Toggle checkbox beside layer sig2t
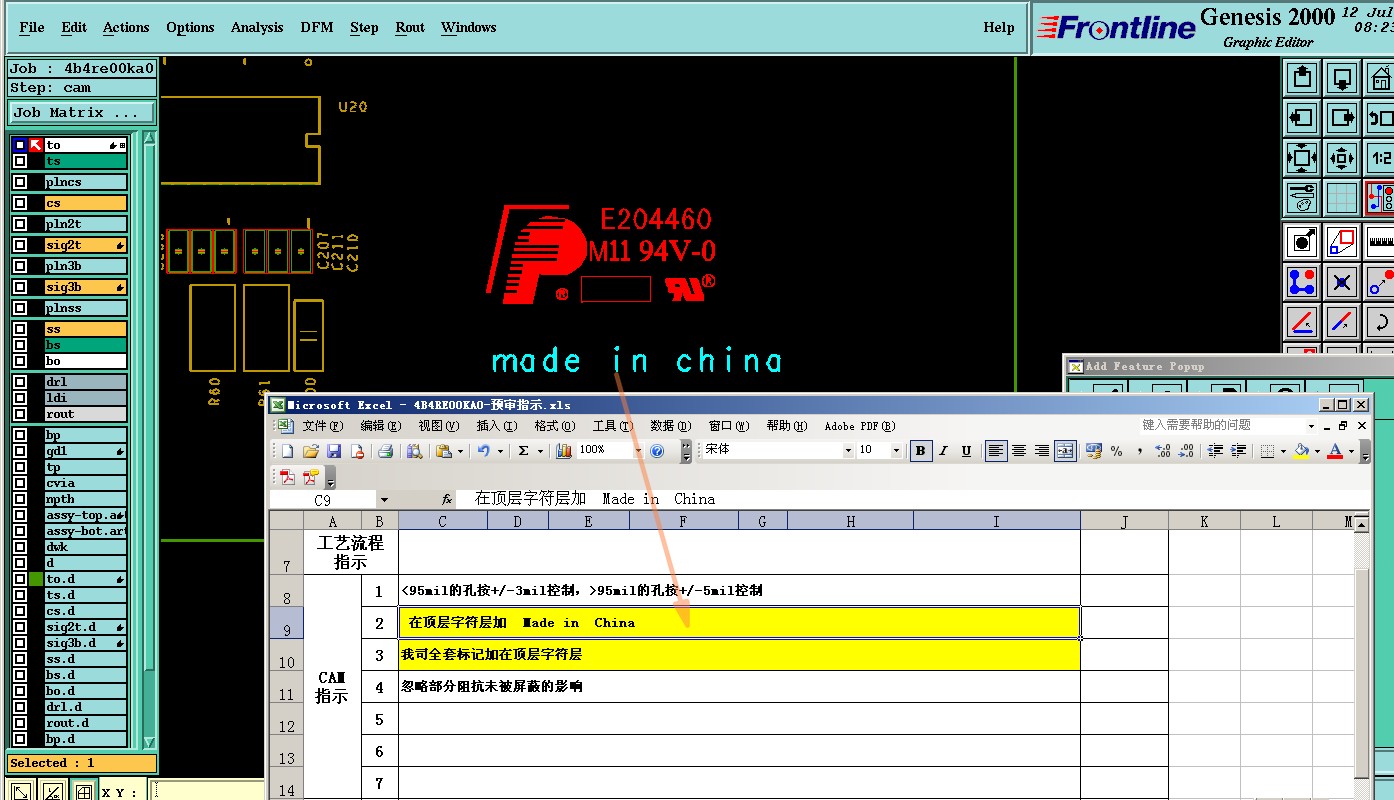This screenshot has height=800, width=1394. 19,245
